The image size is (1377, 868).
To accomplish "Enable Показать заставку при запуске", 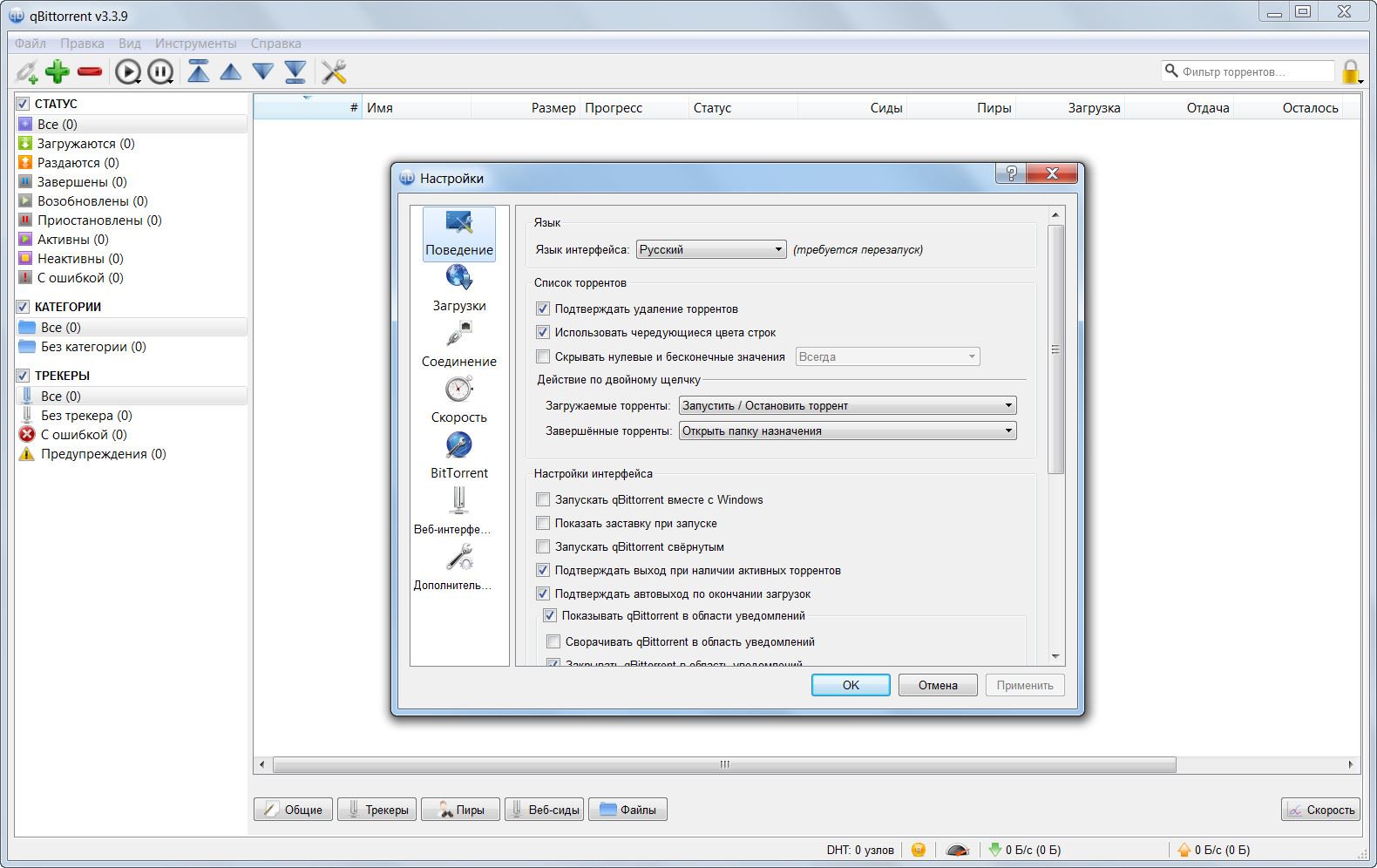I will [x=543, y=523].
